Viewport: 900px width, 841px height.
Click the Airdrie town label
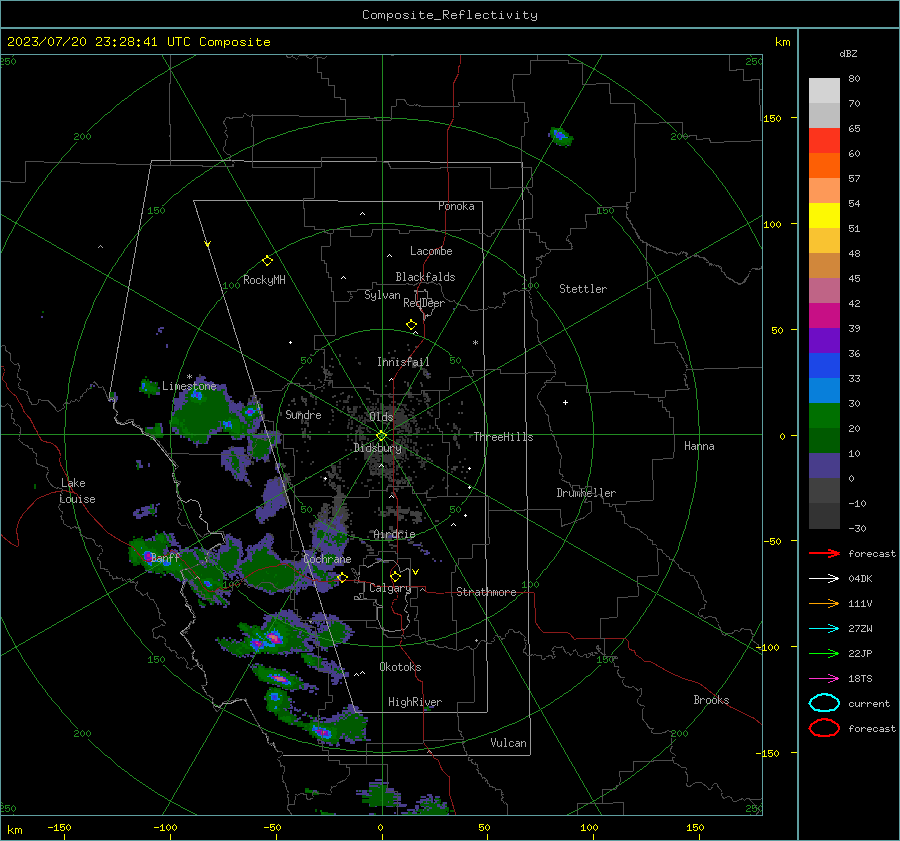coord(394,534)
